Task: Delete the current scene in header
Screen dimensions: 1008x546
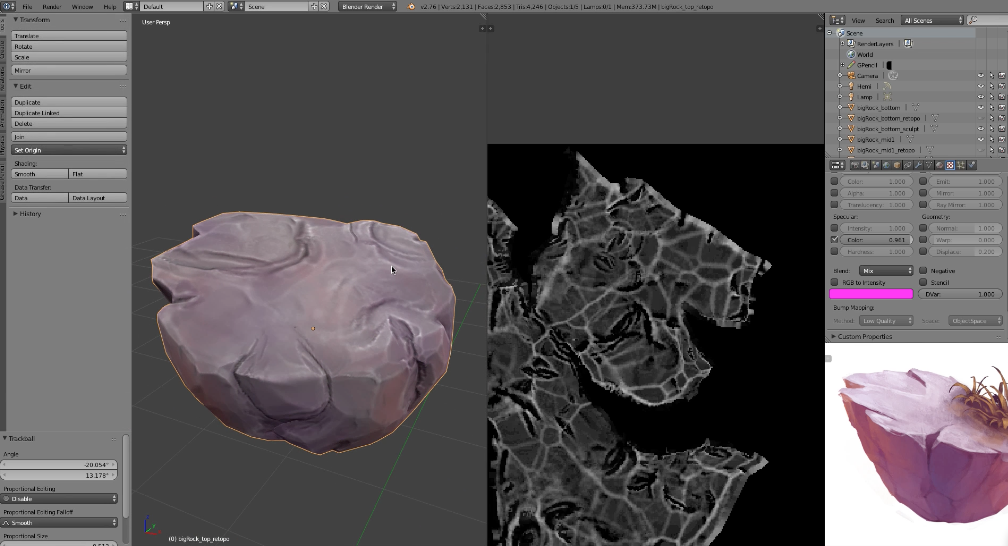Action: click(x=324, y=6)
